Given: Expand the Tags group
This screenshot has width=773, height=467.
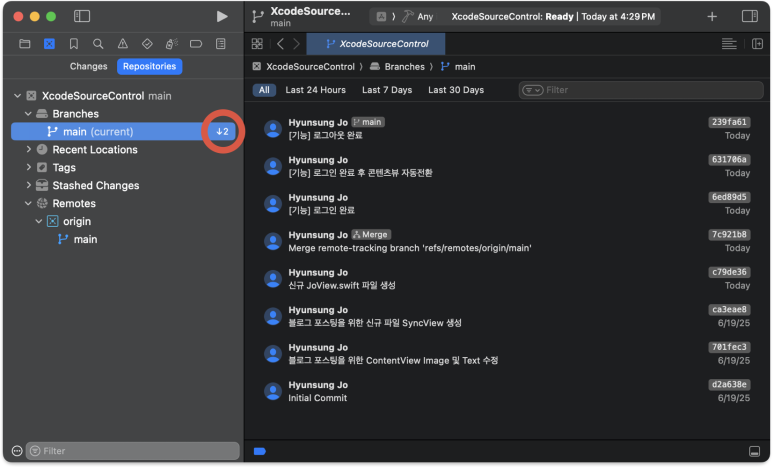Looking at the screenshot, I should point(28,167).
